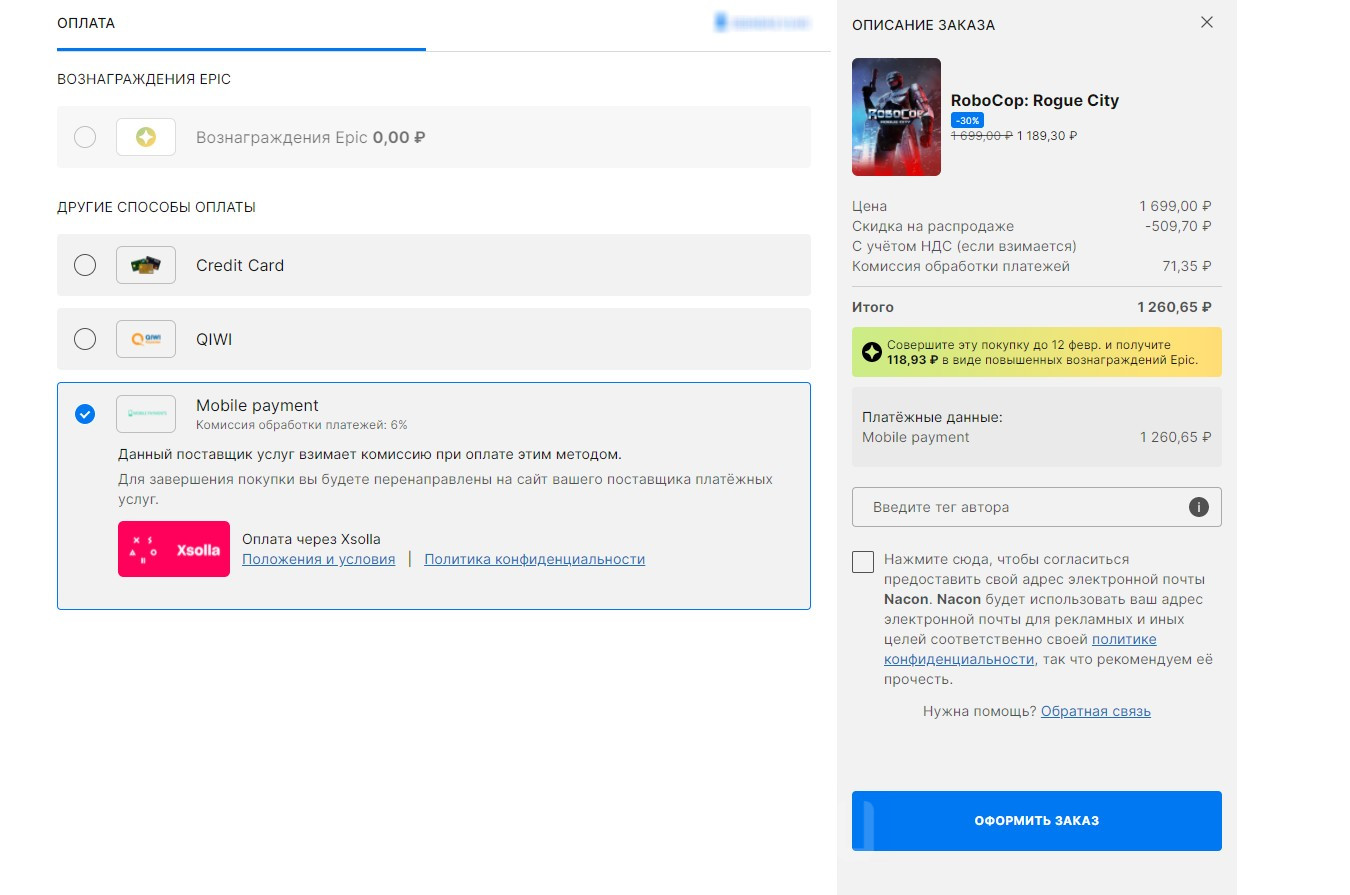Check the Nacon email sharing checkbox
Image resolution: width=1350 pixels, height=895 pixels.
863,561
